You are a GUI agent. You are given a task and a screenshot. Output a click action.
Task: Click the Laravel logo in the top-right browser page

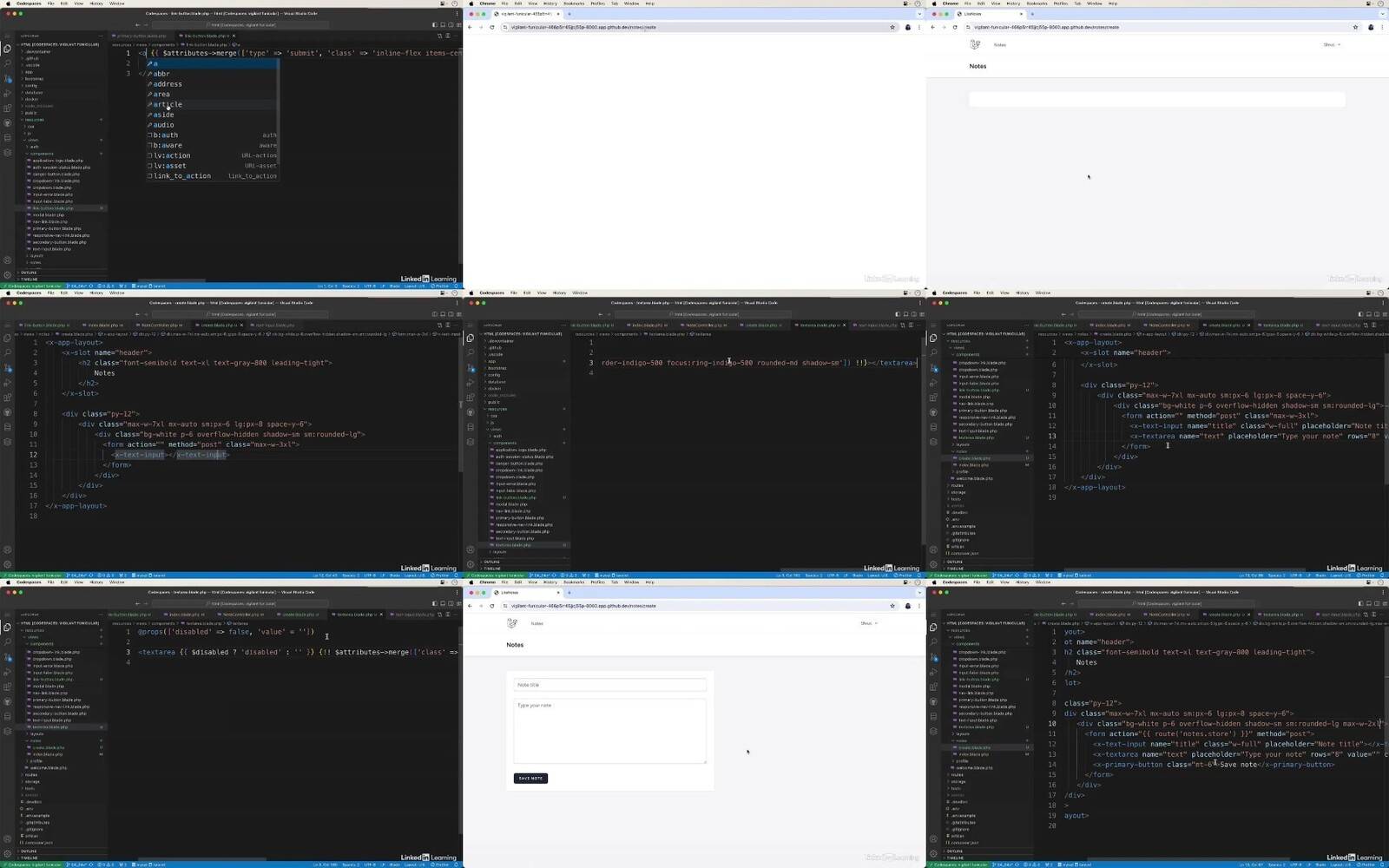tap(975, 44)
